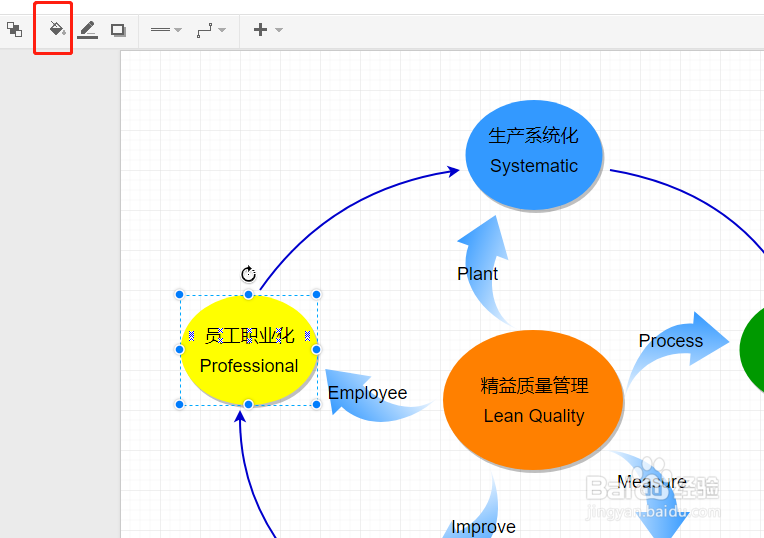Click the rotation handle above yellow ellipse
The height and width of the screenshot is (538, 764).
pos(248,274)
